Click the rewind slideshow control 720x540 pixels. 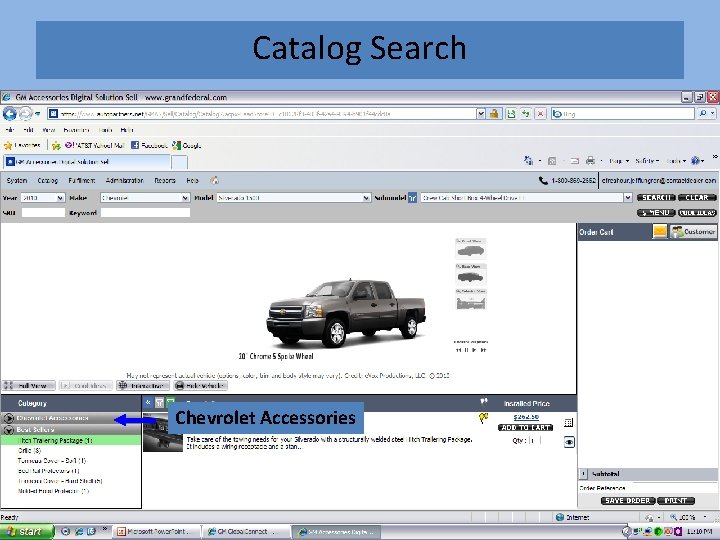(x=458, y=350)
